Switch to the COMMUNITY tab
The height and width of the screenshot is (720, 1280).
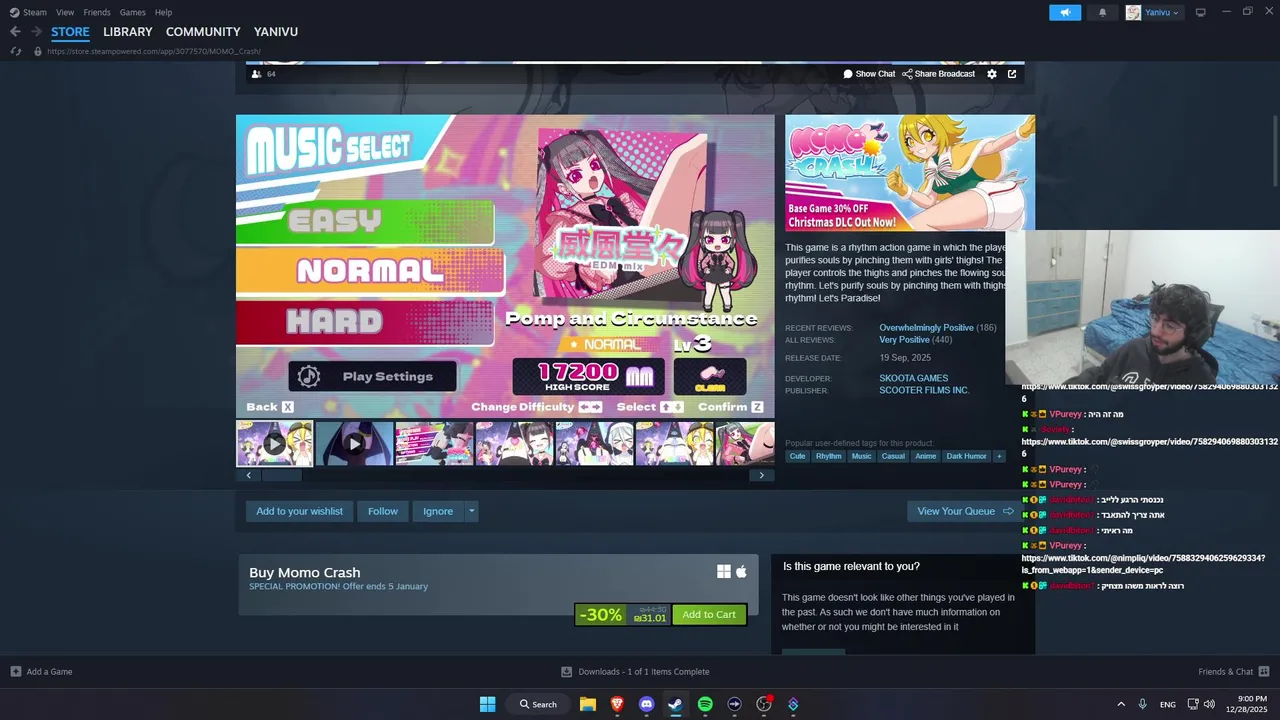click(x=203, y=32)
